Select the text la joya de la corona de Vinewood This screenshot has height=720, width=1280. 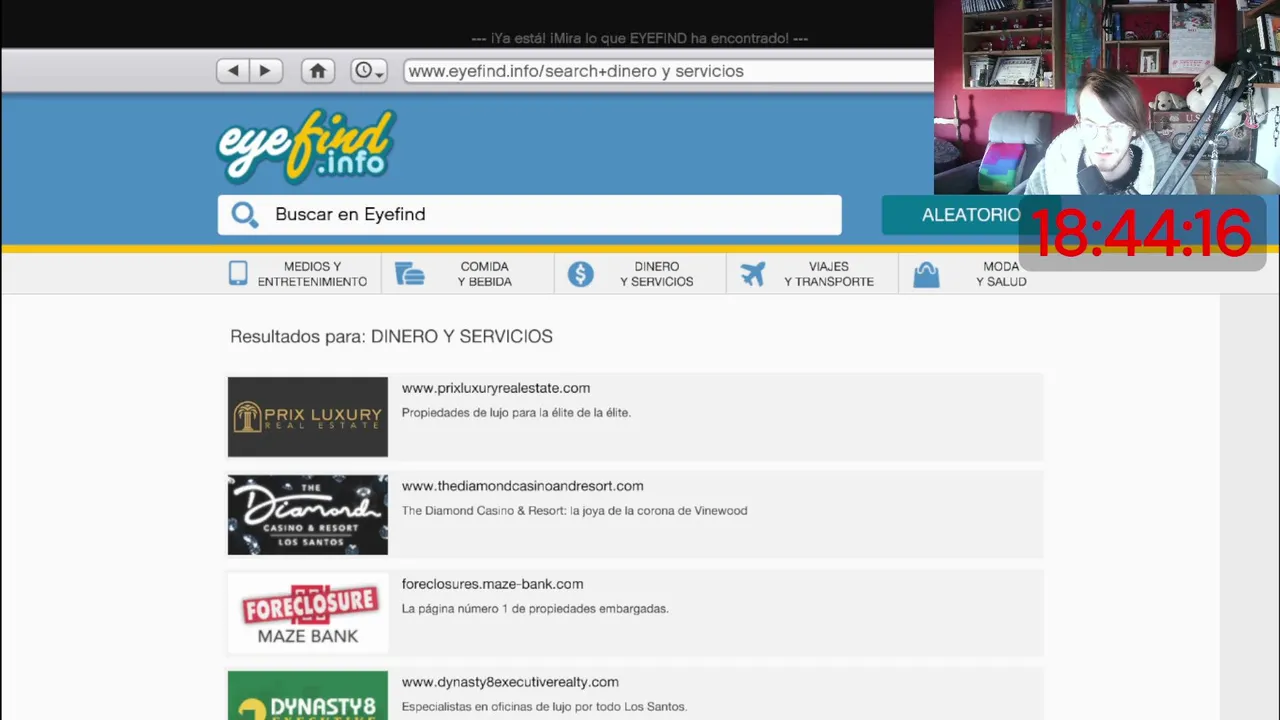pyautogui.click(x=658, y=510)
